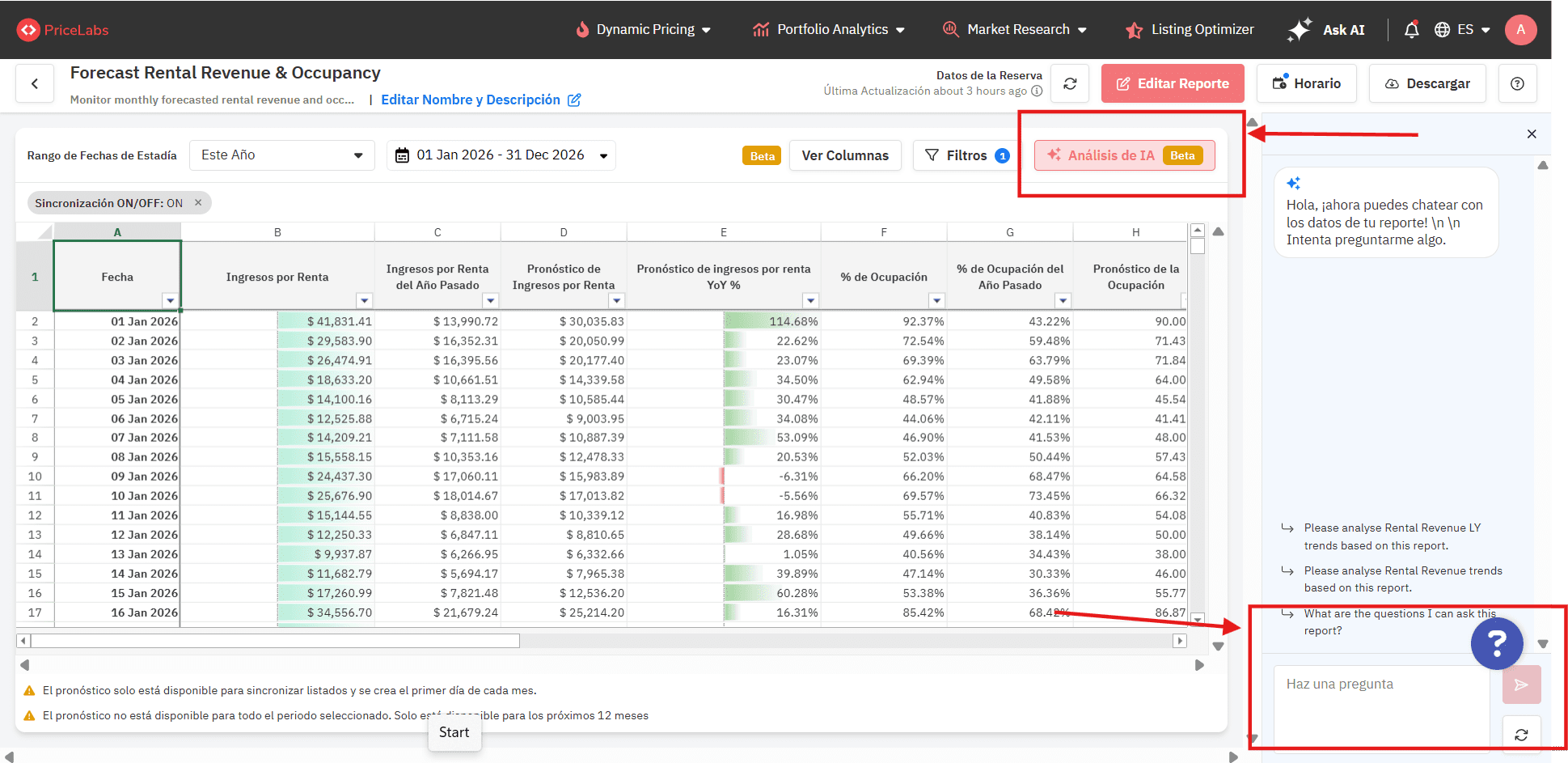Open the blue floating help bubble

click(x=1497, y=644)
